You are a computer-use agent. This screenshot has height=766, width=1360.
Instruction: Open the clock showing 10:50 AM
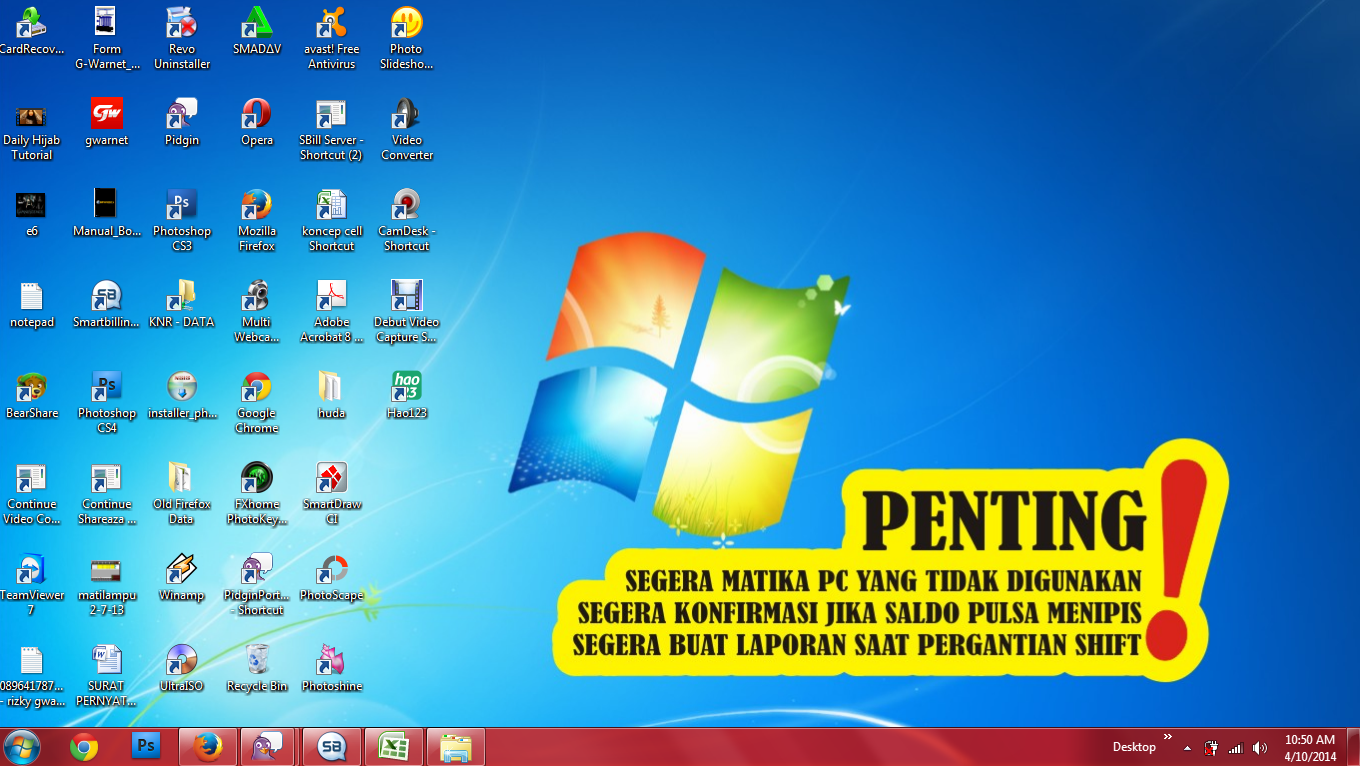[x=1310, y=748]
